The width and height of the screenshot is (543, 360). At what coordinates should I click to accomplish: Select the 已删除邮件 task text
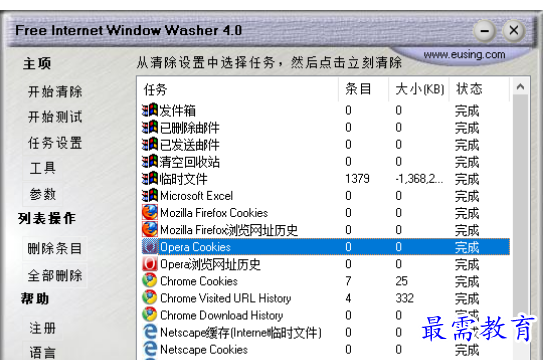click(189, 128)
